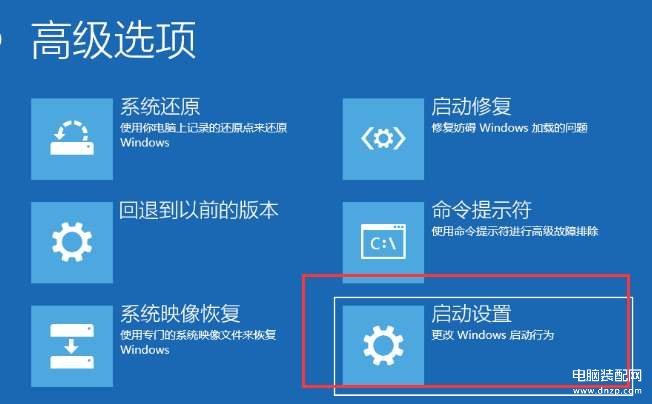This screenshot has width=652, height=404.
Task: Select the 回退到以前的版本 option text
Action: pyautogui.click(x=199, y=210)
